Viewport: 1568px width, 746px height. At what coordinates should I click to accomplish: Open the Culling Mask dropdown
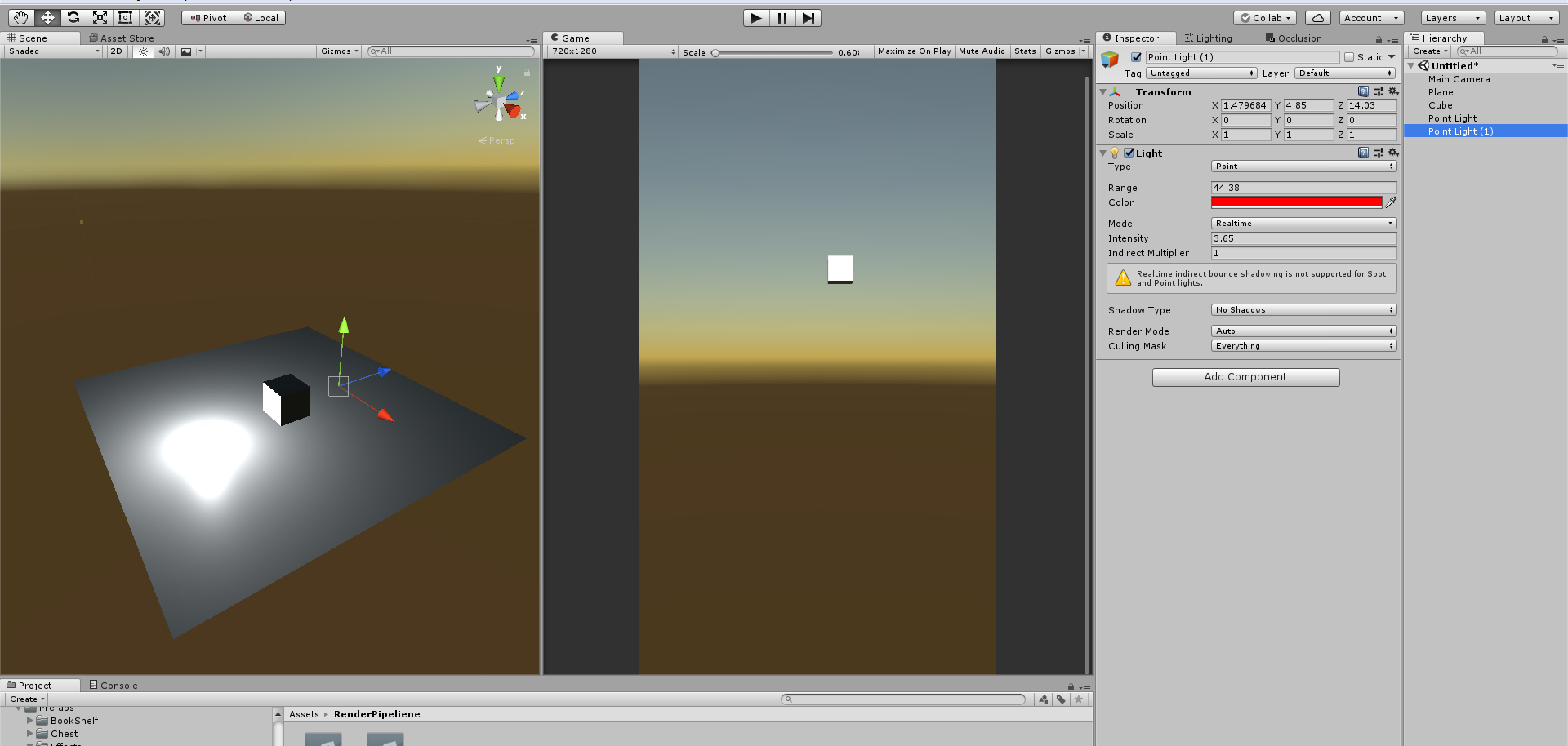tap(1303, 346)
